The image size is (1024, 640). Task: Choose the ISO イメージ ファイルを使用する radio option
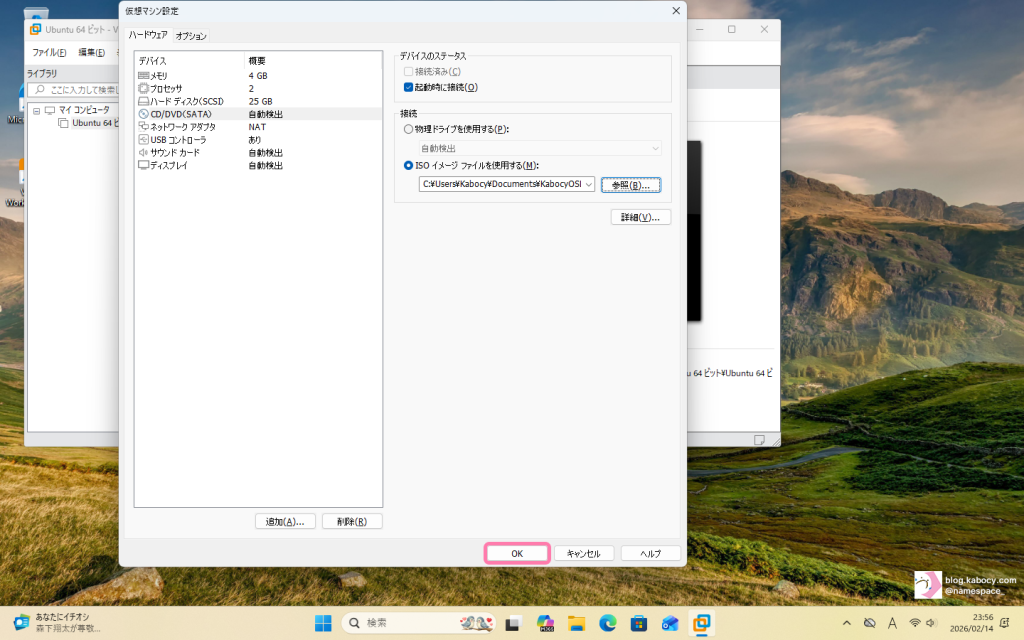coord(409,166)
